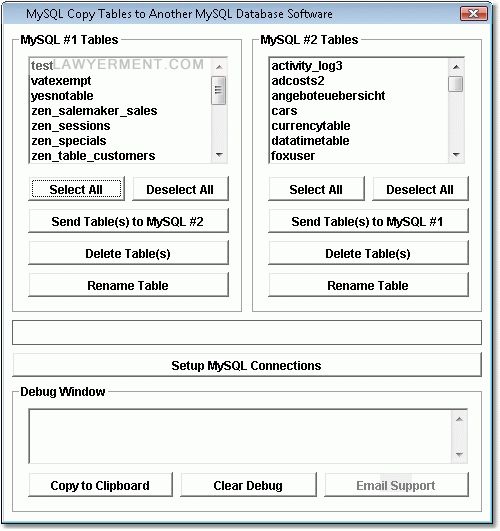
Task: Click scroll up arrow of MySQL #1 list
Action: pos(219,67)
